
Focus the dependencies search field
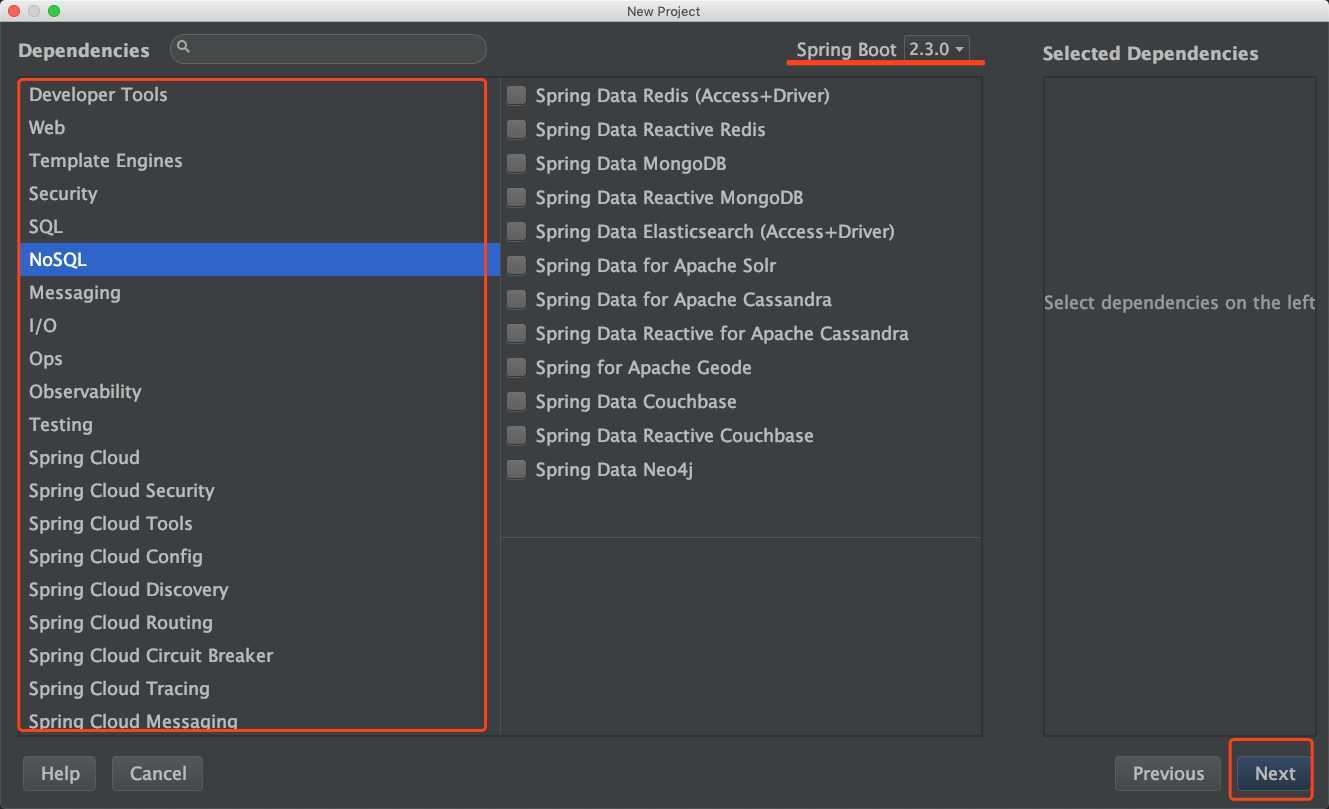[328, 48]
